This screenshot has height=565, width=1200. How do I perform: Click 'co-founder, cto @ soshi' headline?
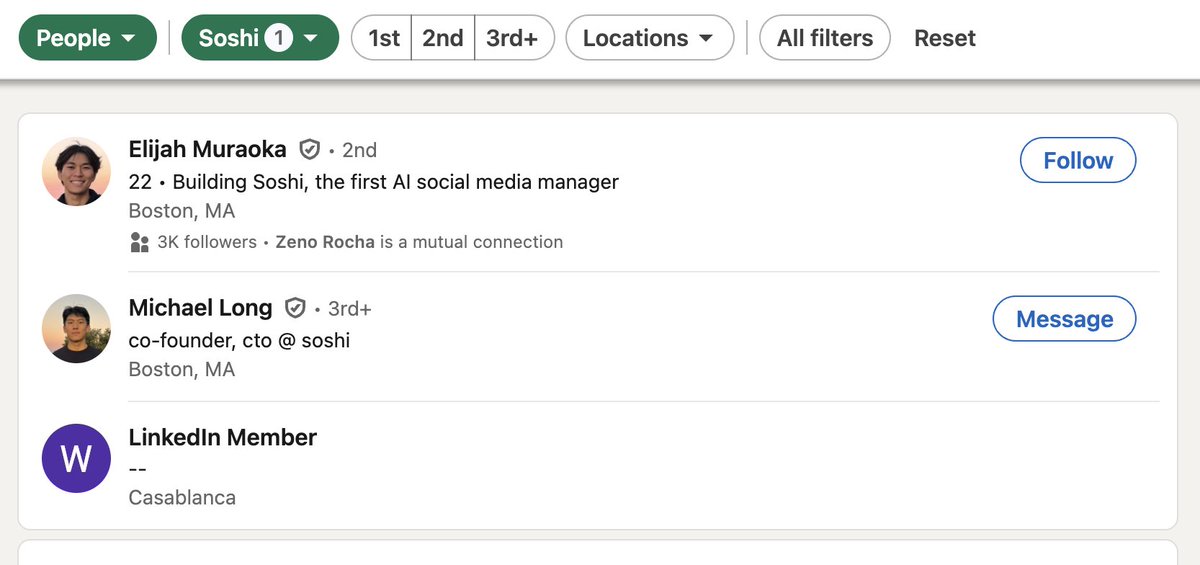pos(240,340)
